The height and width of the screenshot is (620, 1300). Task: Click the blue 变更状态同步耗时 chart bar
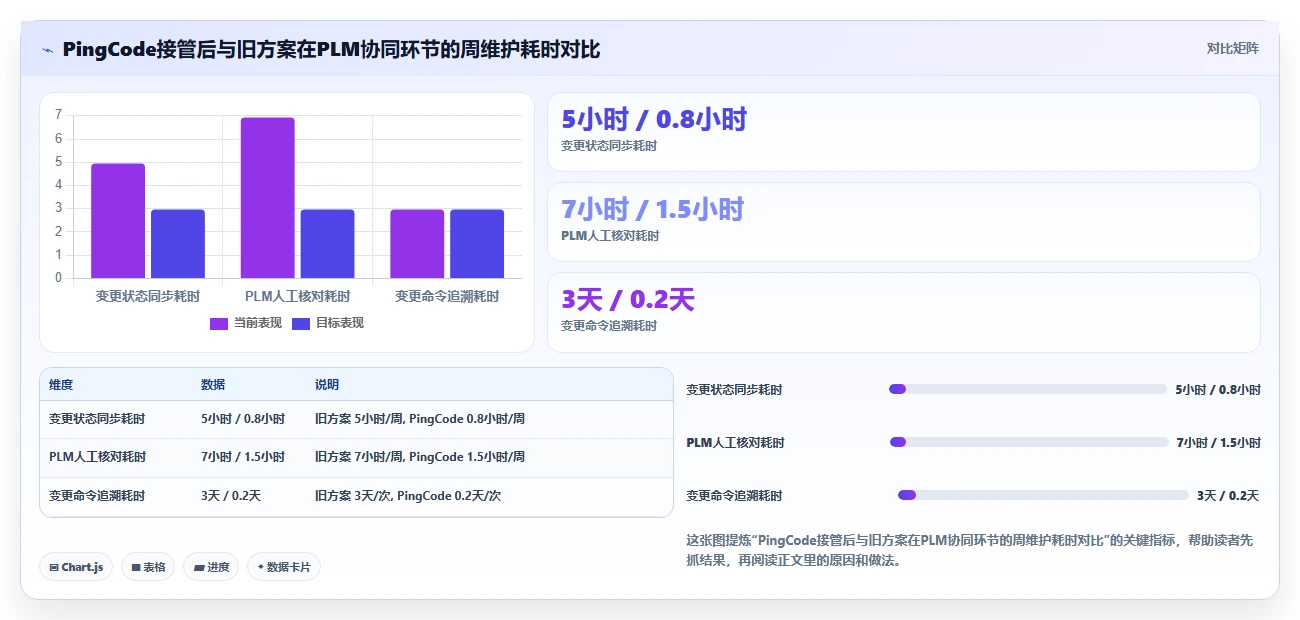tap(178, 244)
